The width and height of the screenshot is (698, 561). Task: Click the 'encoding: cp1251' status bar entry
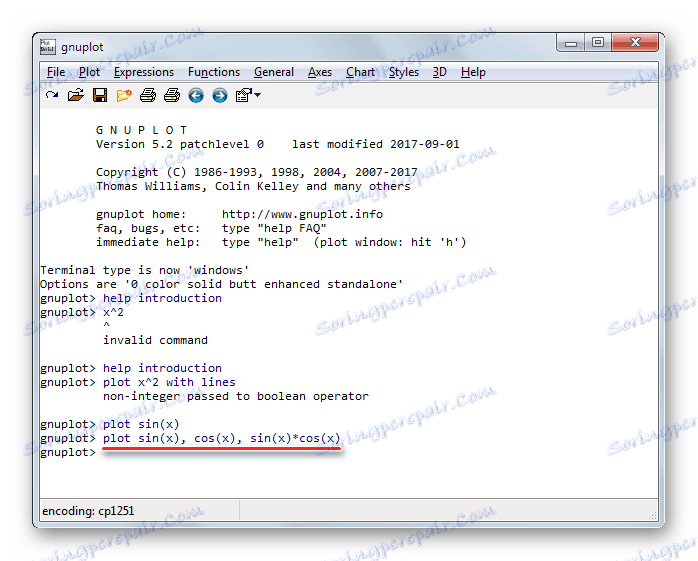pos(88,511)
